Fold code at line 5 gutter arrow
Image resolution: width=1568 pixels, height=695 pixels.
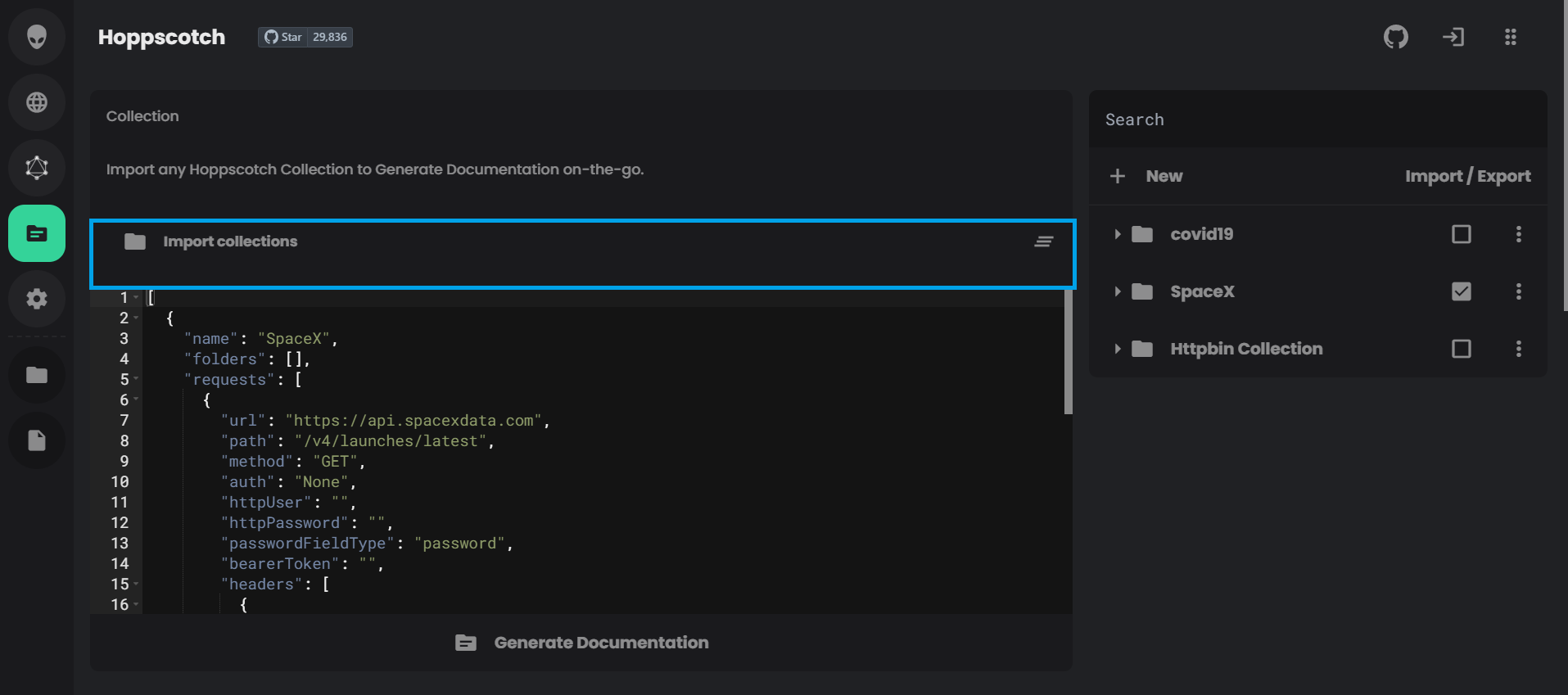click(x=136, y=379)
